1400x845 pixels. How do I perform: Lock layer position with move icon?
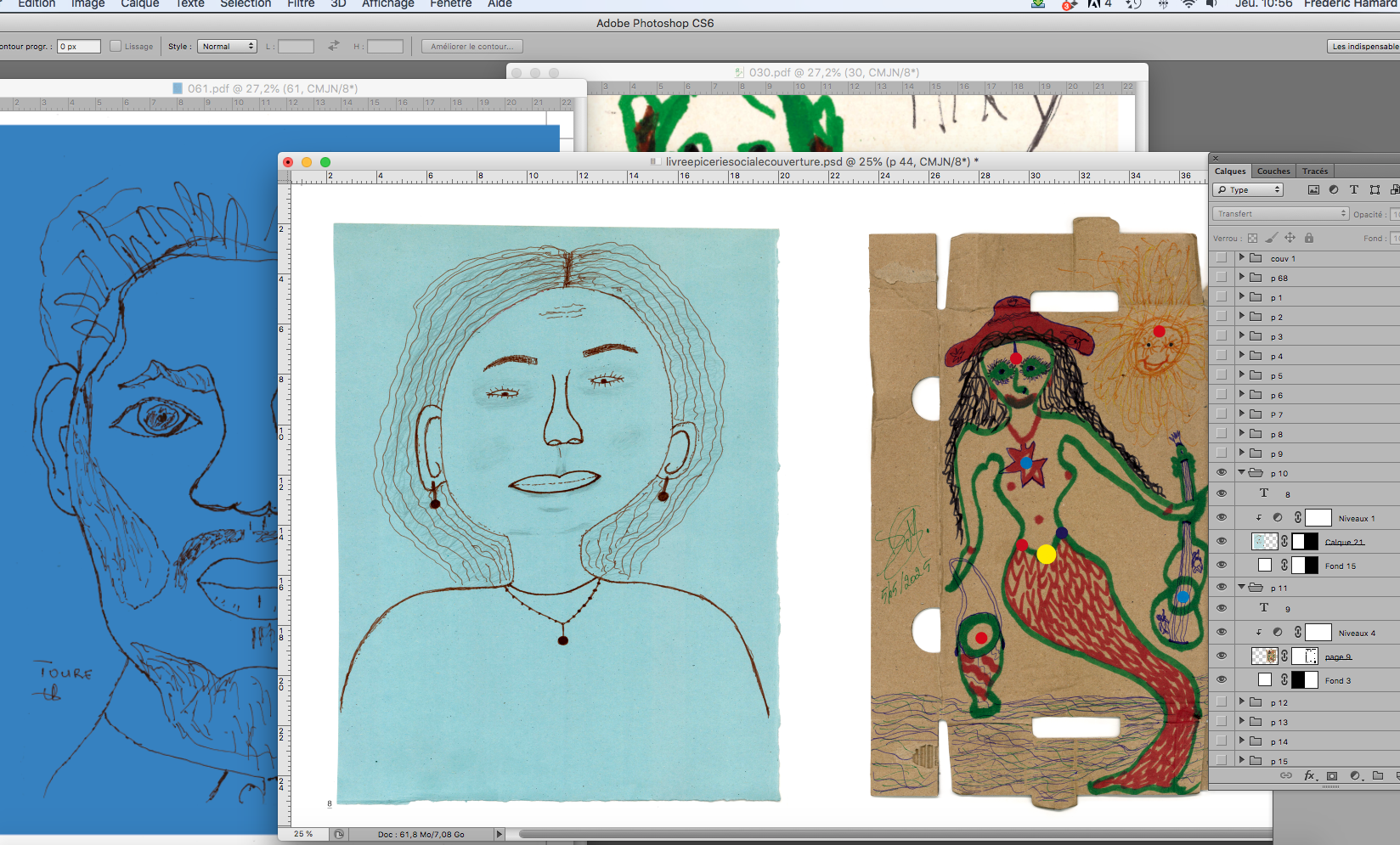click(1290, 238)
